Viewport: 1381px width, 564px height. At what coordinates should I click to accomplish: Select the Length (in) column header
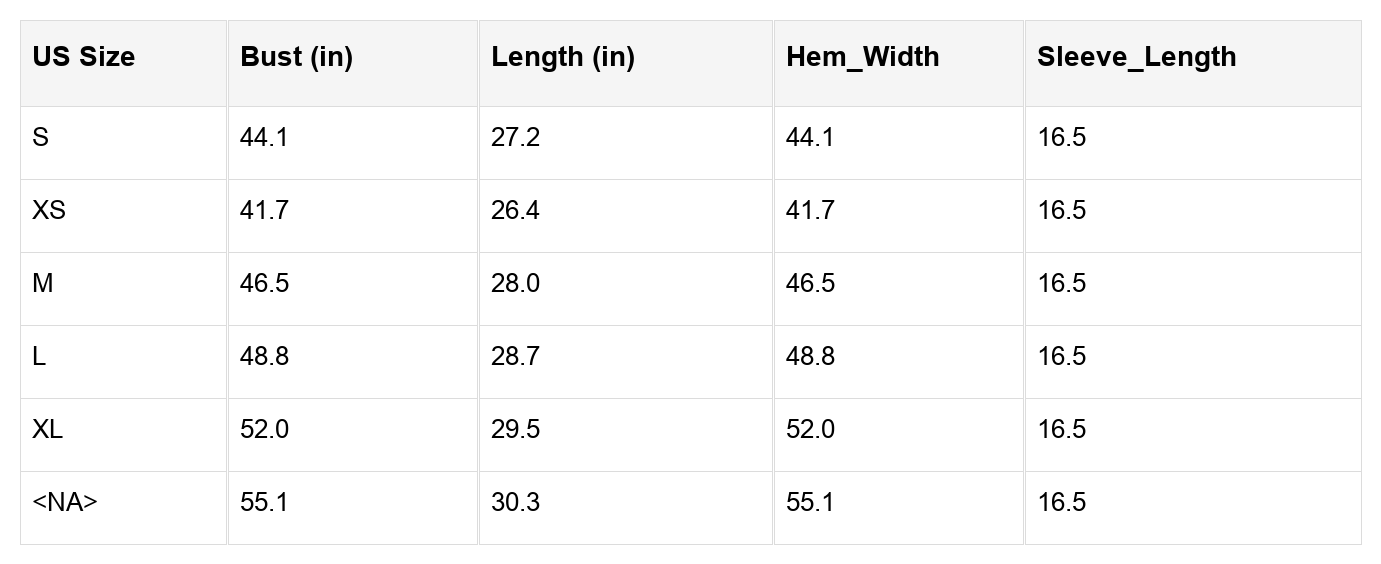pyautogui.click(x=563, y=57)
